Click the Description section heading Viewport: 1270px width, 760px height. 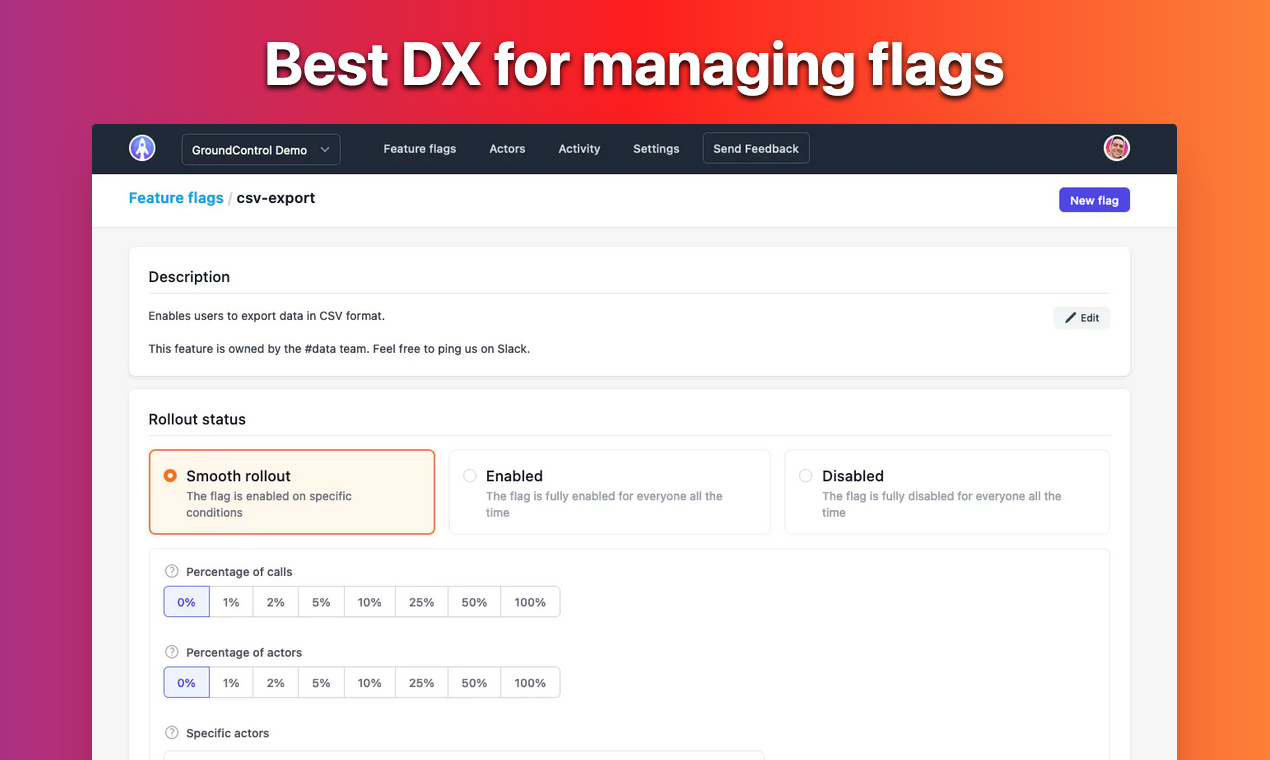tap(189, 277)
